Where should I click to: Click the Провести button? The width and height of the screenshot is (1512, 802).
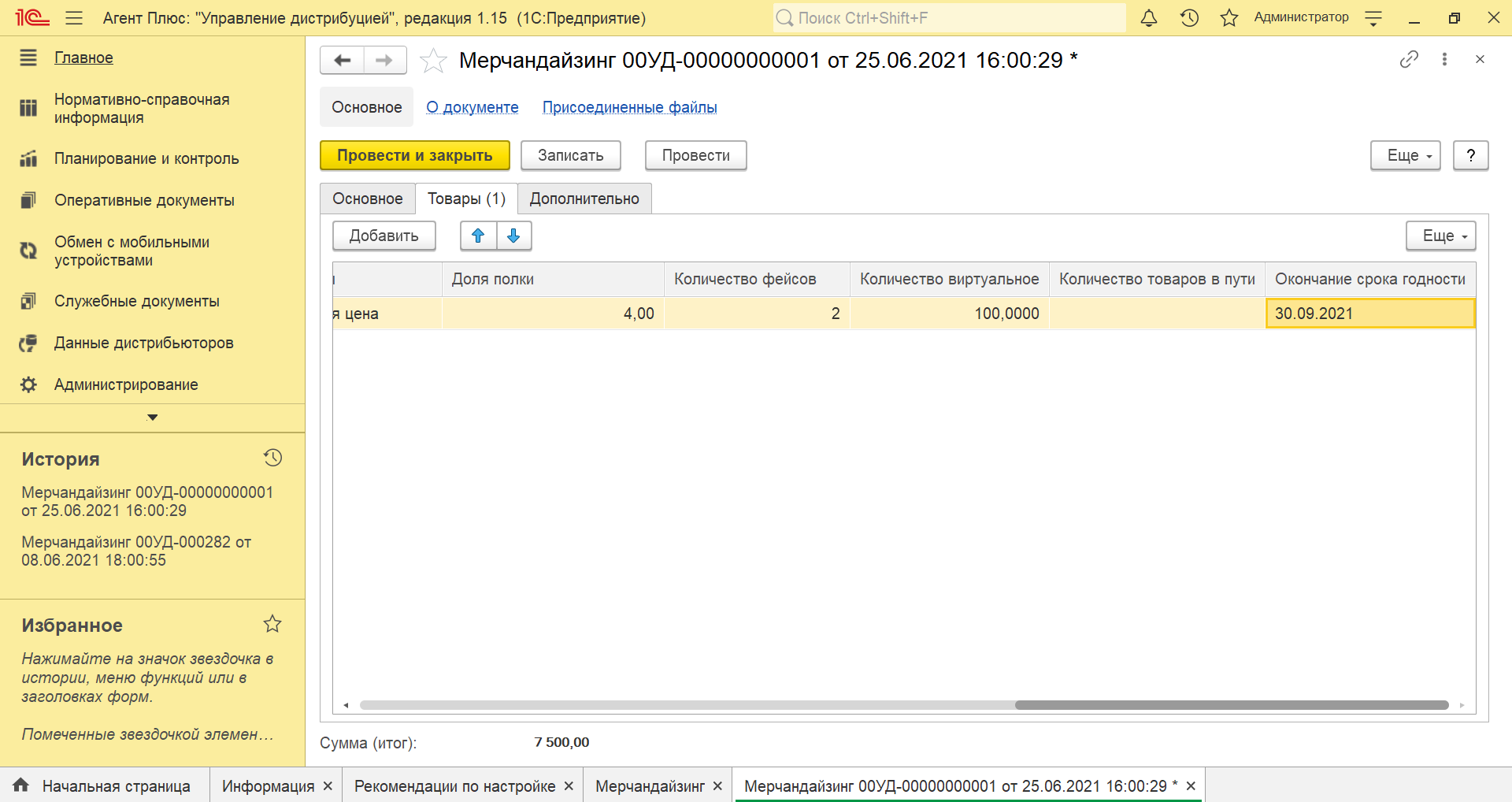tap(696, 155)
